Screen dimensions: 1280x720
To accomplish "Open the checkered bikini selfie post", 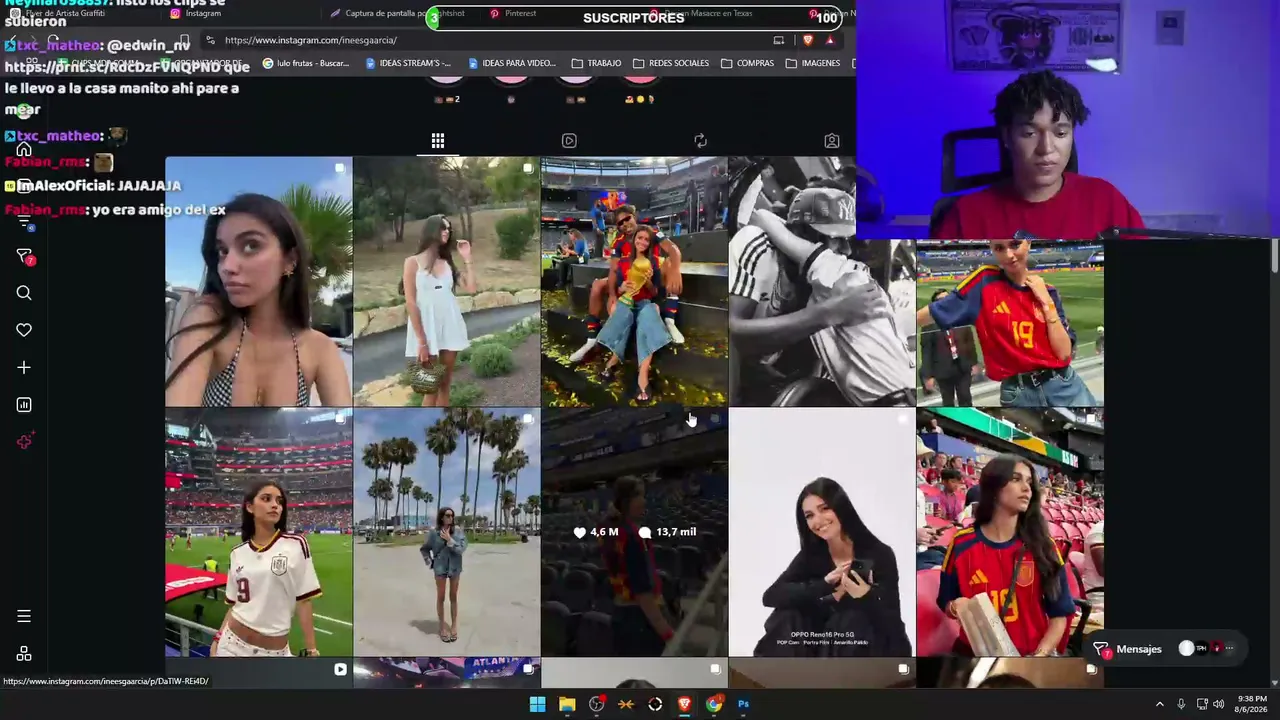I will 258,281.
